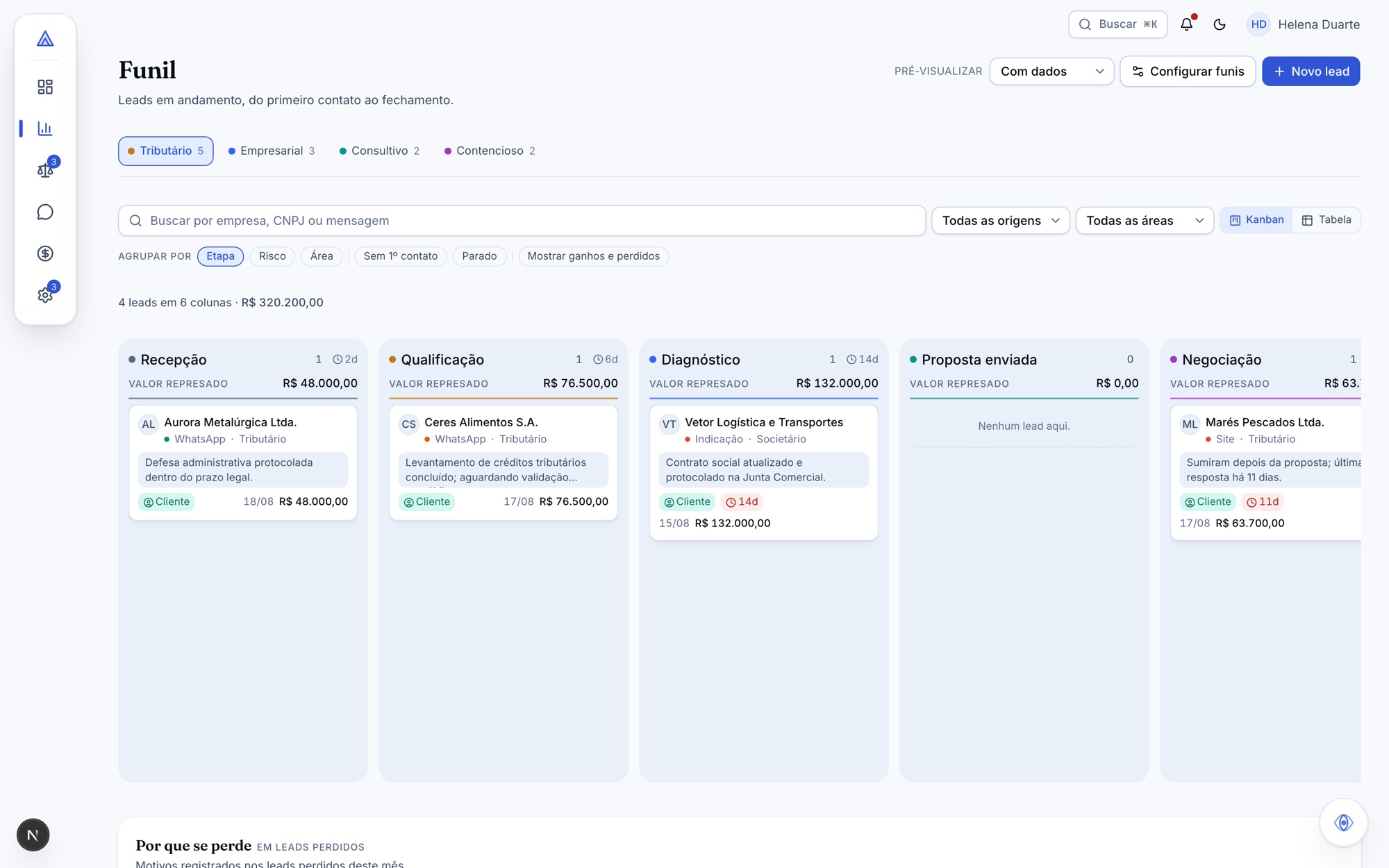Open the scales of justice sidebar icon
This screenshot has width=1389, height=868.
click(x=45, y=170)
